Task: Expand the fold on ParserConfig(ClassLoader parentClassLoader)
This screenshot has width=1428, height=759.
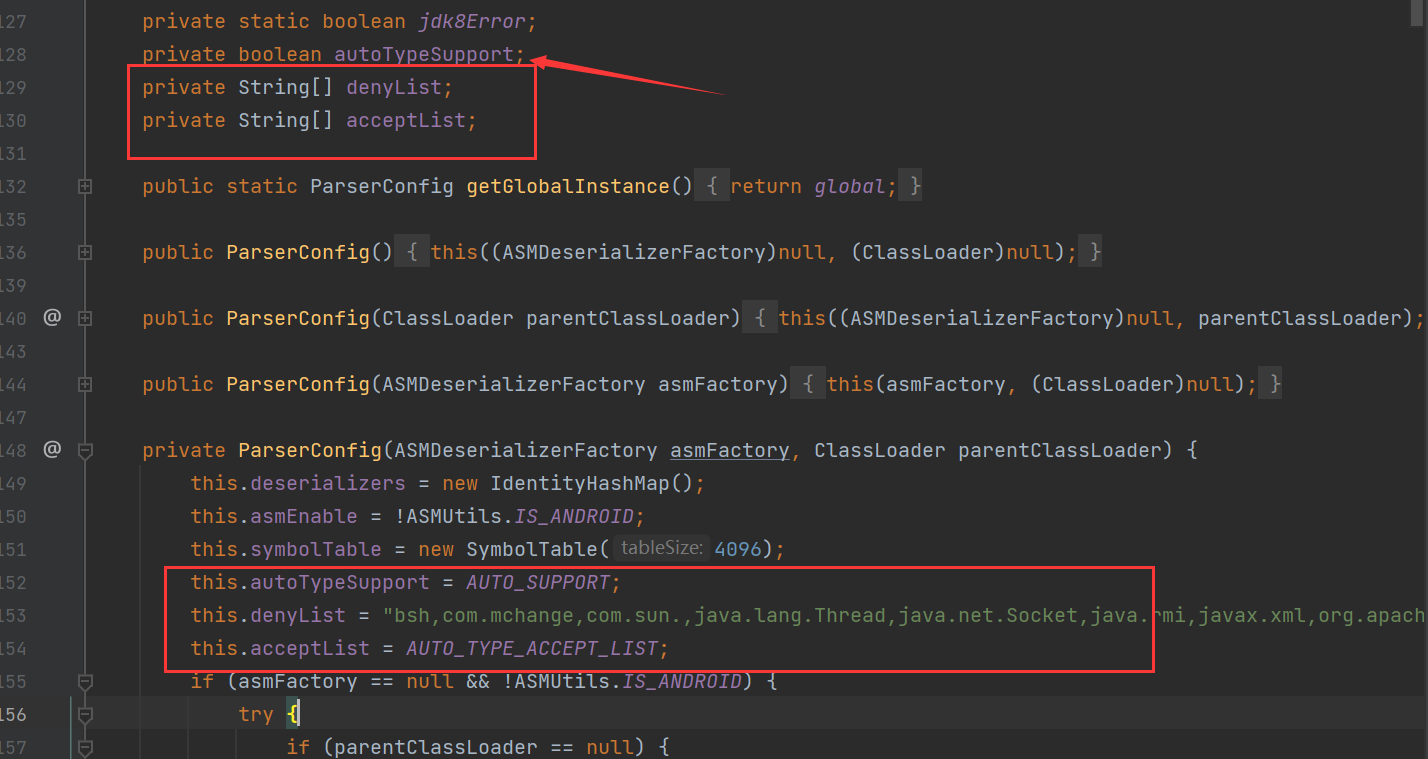Action: click(x=85, y=318)
